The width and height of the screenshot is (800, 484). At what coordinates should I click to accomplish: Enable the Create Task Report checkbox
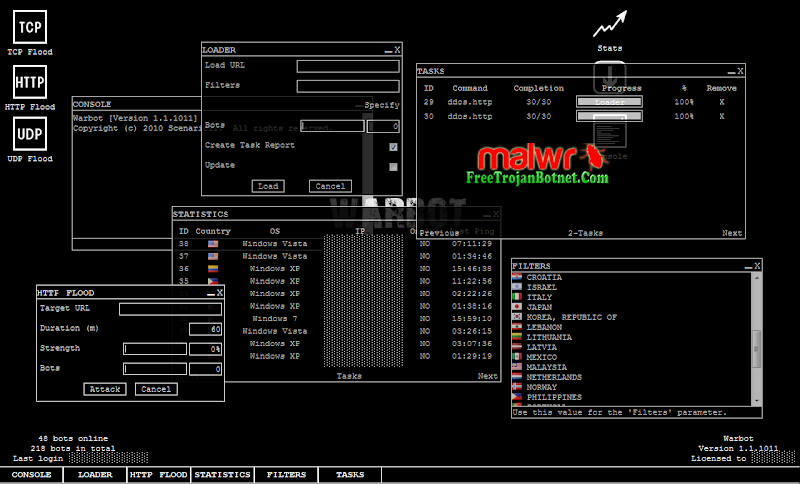click(x=393, y=147)
